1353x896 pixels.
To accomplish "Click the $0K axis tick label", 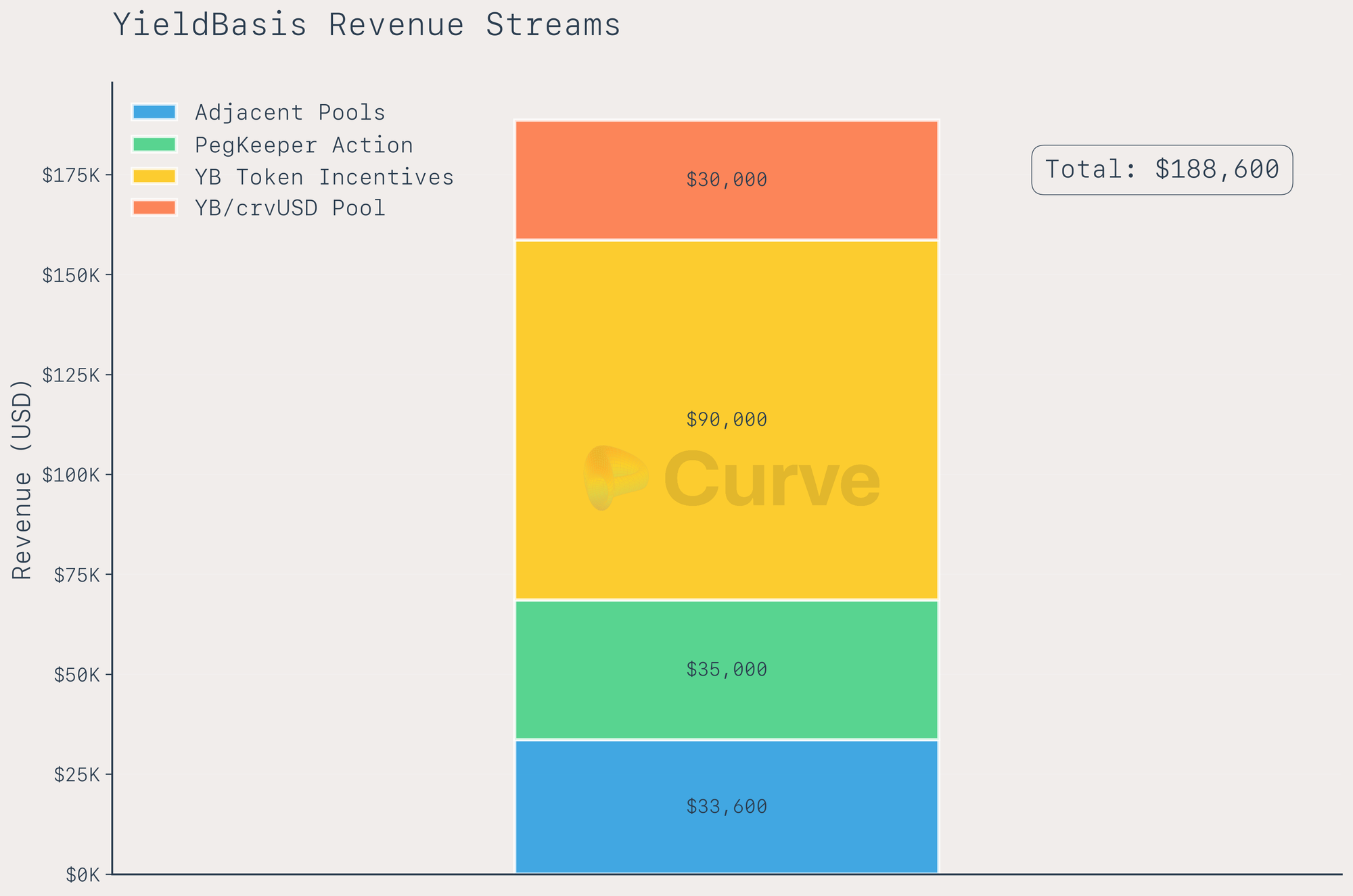I will 83,876.
